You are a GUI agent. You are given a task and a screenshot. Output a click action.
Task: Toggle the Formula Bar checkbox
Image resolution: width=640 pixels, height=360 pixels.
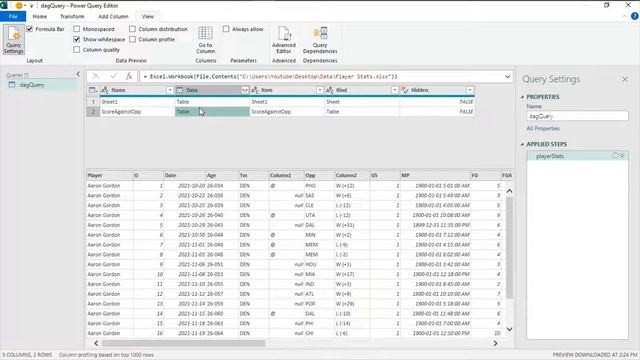coord(29,29)
